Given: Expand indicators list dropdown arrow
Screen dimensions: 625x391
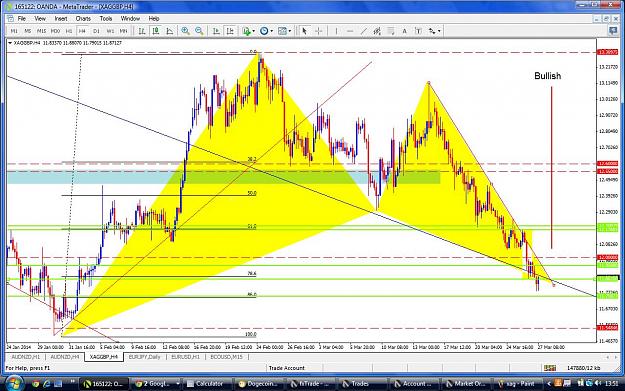Looking at the screenshot, I should click(x=254, y=31).
